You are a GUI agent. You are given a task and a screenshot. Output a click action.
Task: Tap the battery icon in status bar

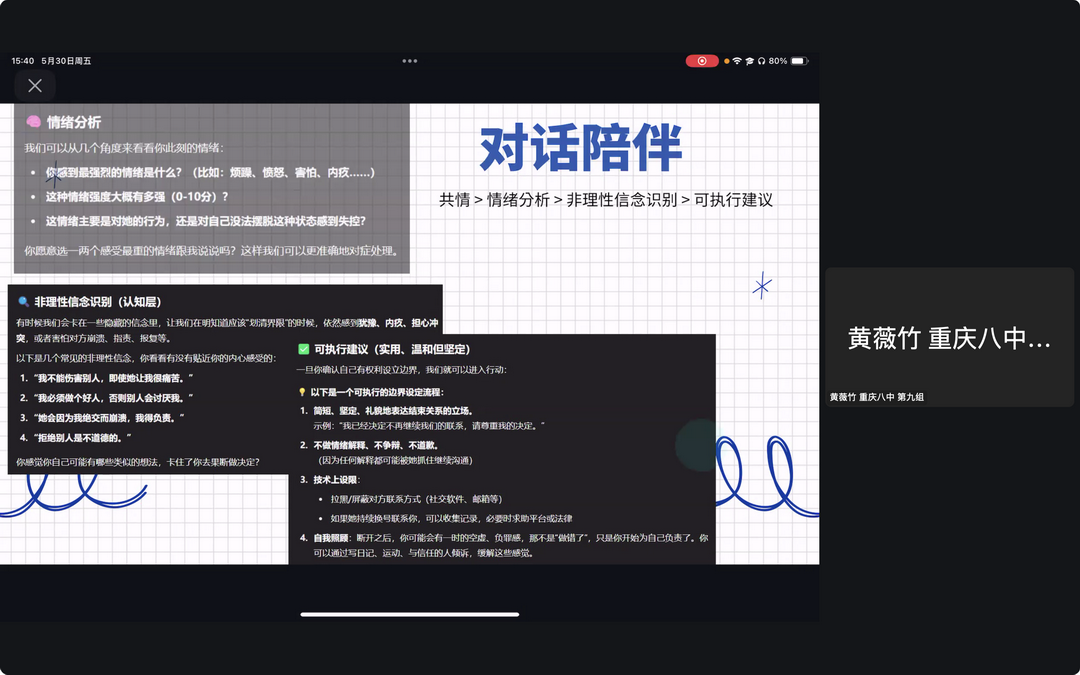(x=799, y=61)
